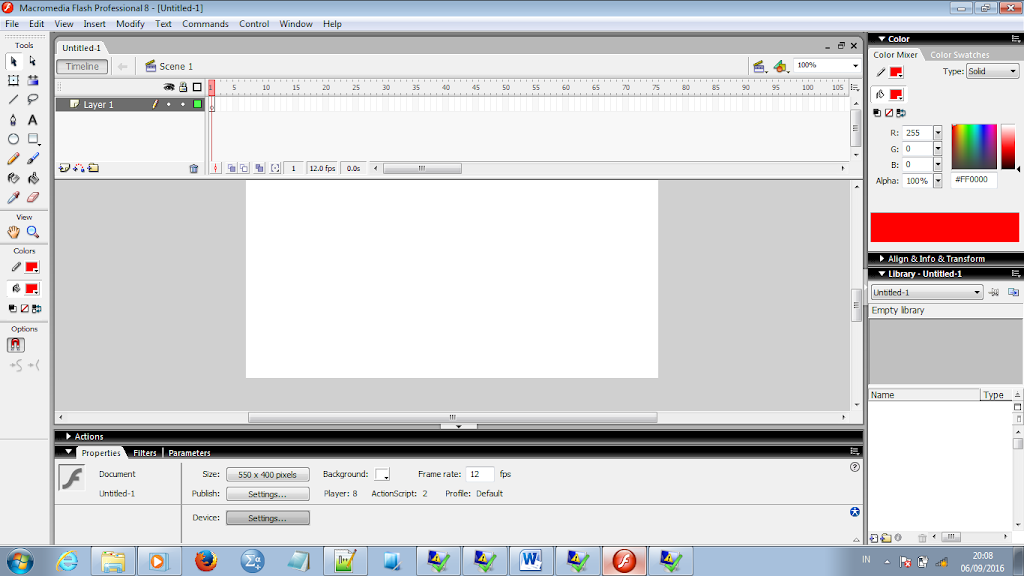Select the Zoom magnifier tool
1024x576 pixels.
33,232
